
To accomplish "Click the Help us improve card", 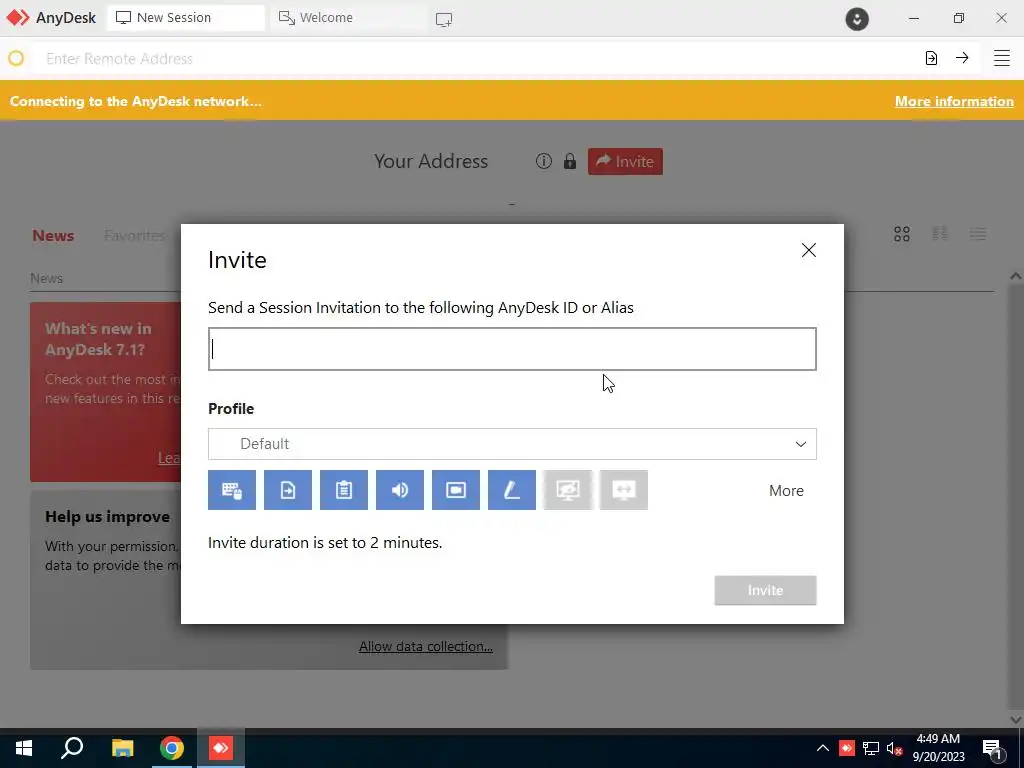I will click(x=106, y=580).
